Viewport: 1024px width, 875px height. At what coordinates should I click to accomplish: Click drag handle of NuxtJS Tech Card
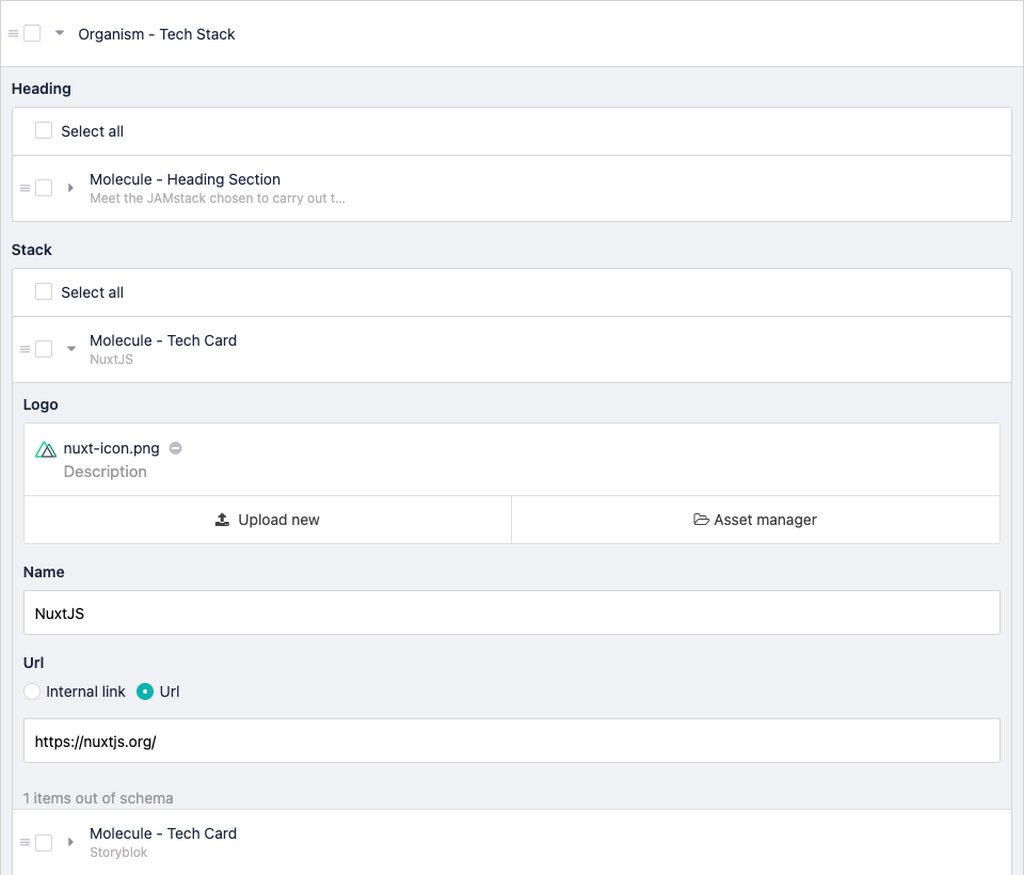click(x=25, y=349)
